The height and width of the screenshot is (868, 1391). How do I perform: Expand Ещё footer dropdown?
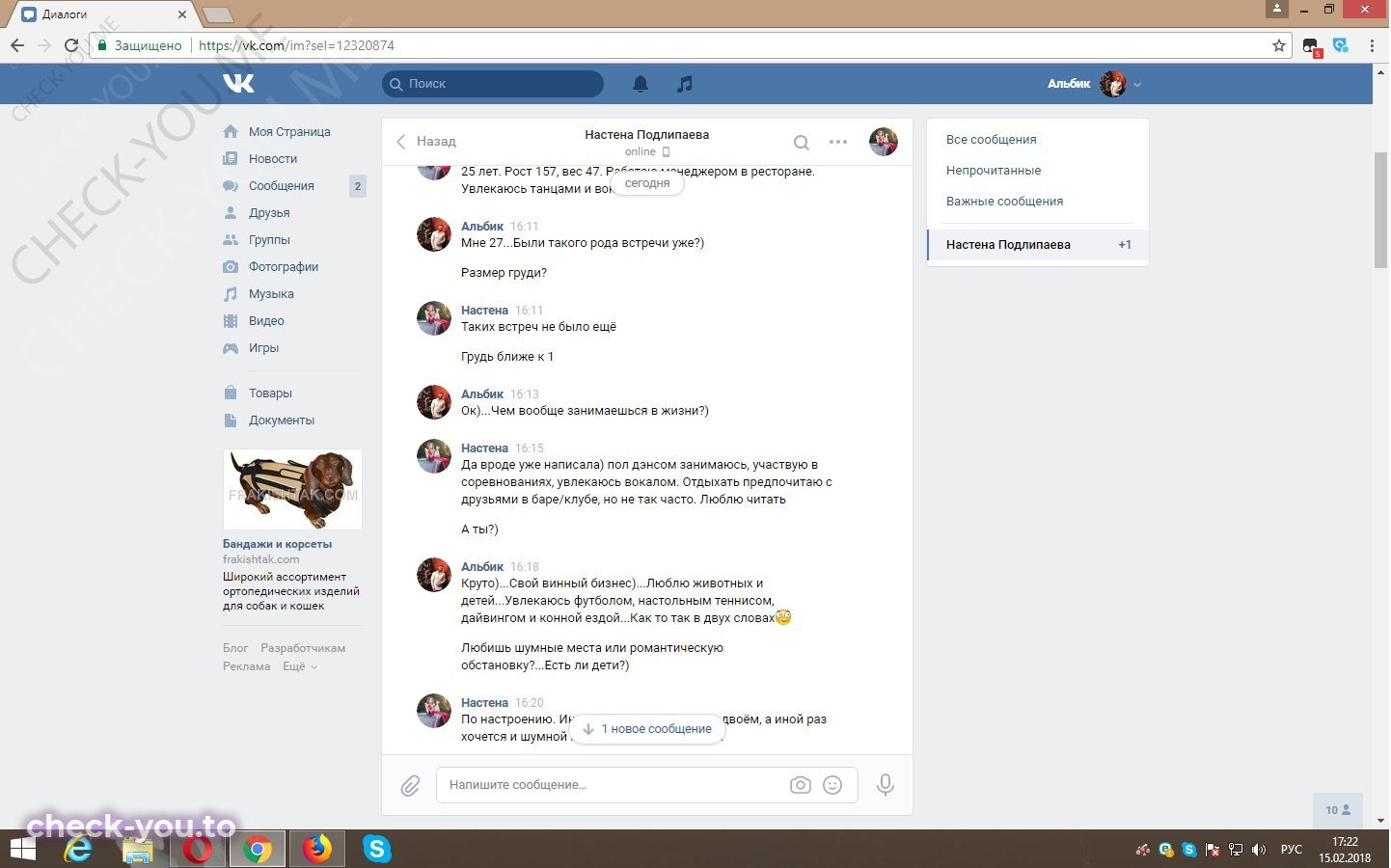tap(299, 666)
